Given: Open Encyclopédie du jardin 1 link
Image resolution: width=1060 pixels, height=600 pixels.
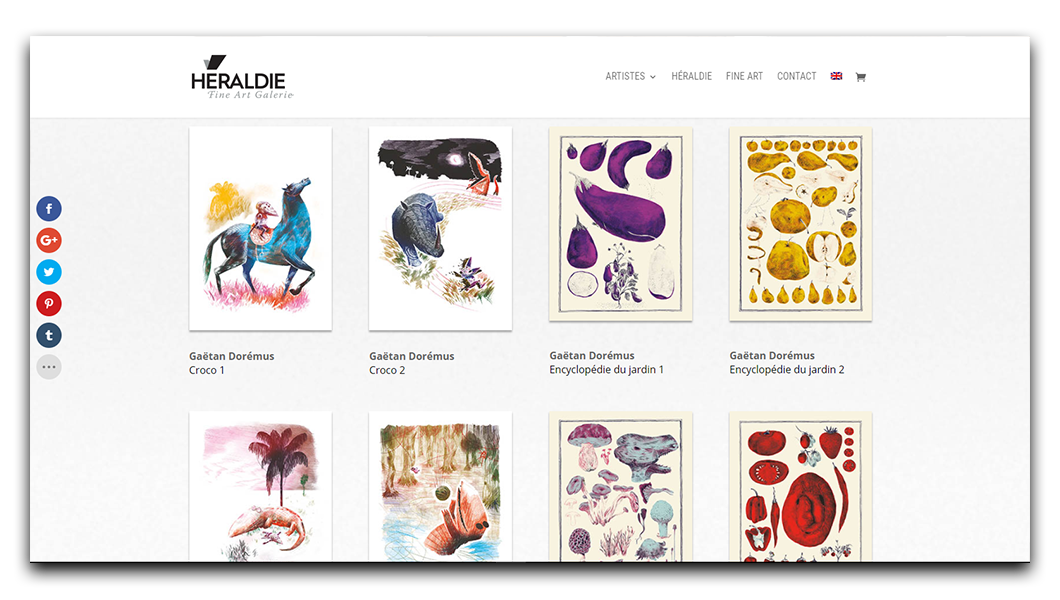Looking at the screenshot, I should point(606,370).
